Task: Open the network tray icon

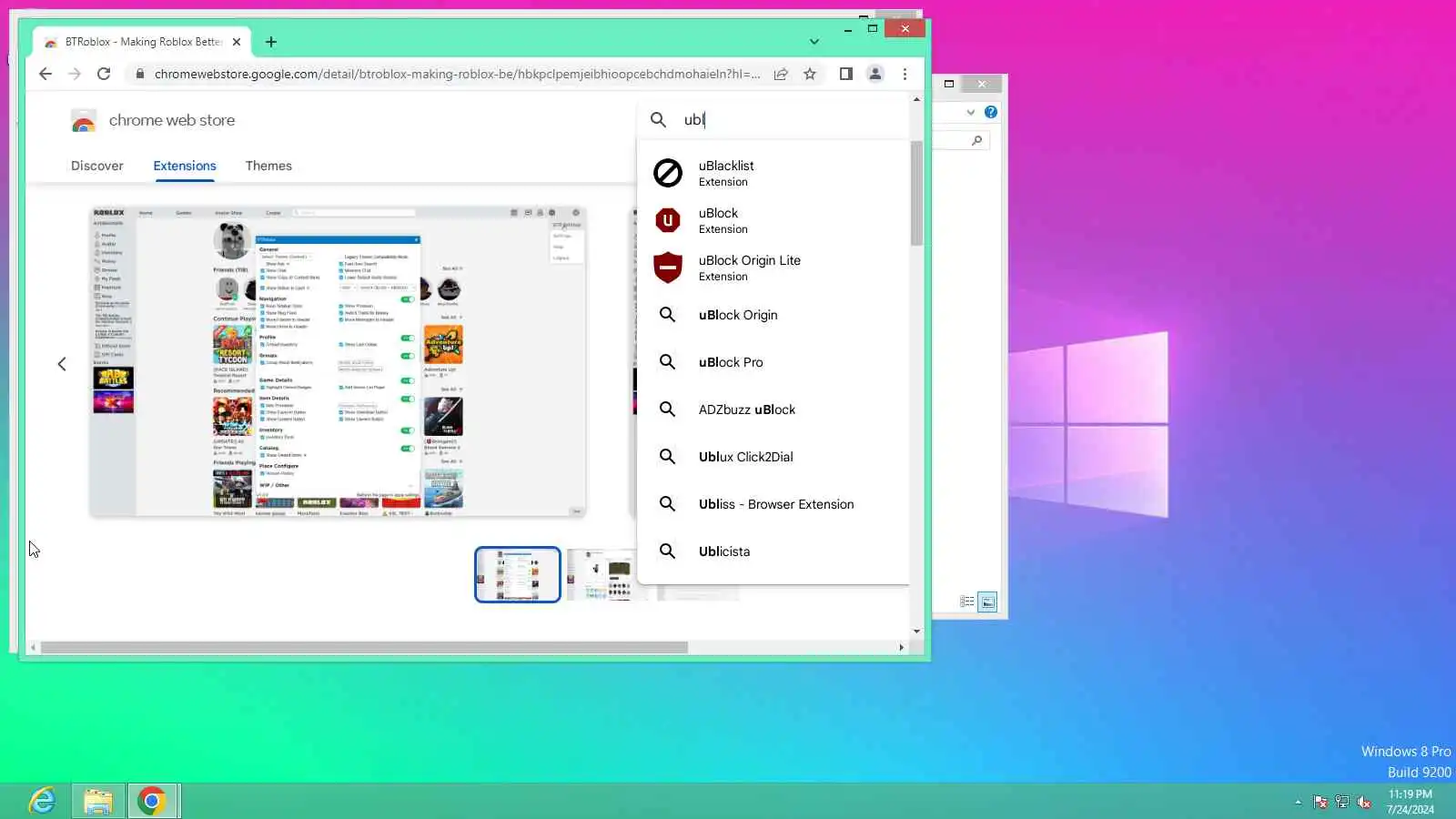Action: [x=1342, y=802]
